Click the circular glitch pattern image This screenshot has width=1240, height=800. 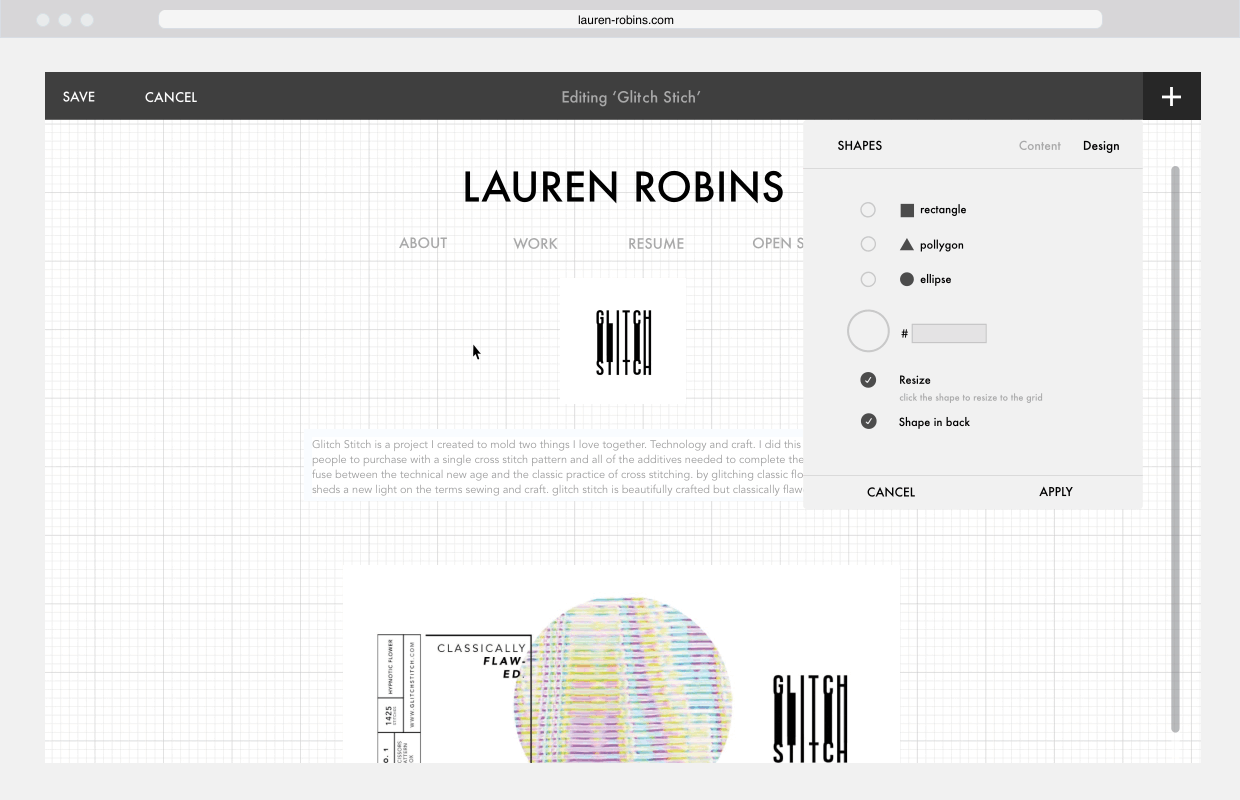(622, 680)
